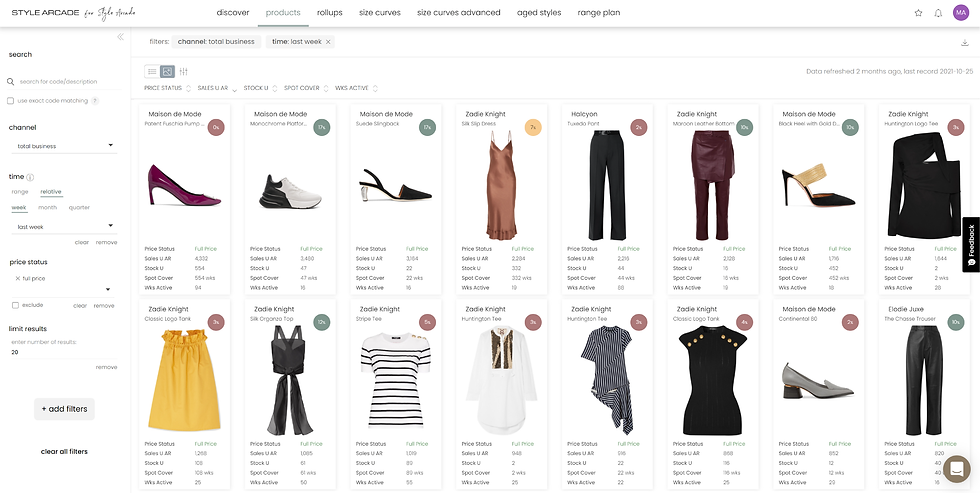Screen dimensions: 980x493
Task: Open the rollups tab
Action: (329, 12)
